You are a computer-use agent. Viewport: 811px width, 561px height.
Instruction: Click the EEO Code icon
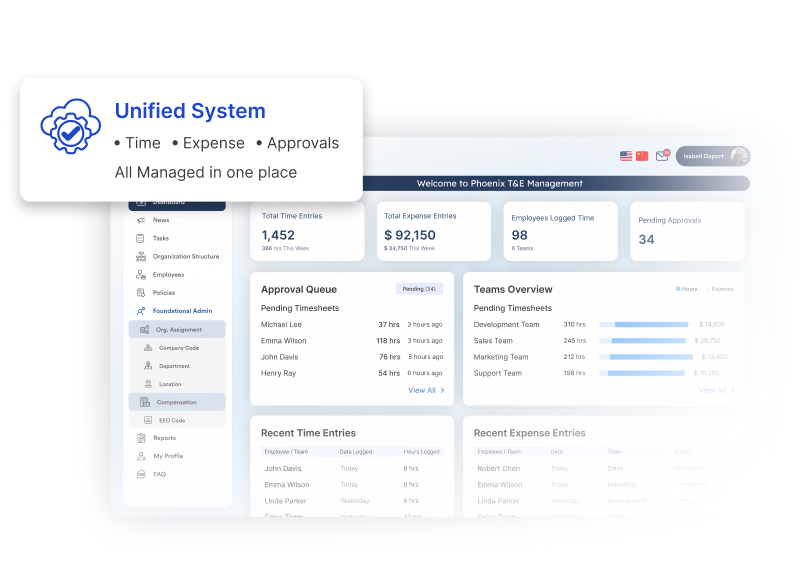point(148,420)
